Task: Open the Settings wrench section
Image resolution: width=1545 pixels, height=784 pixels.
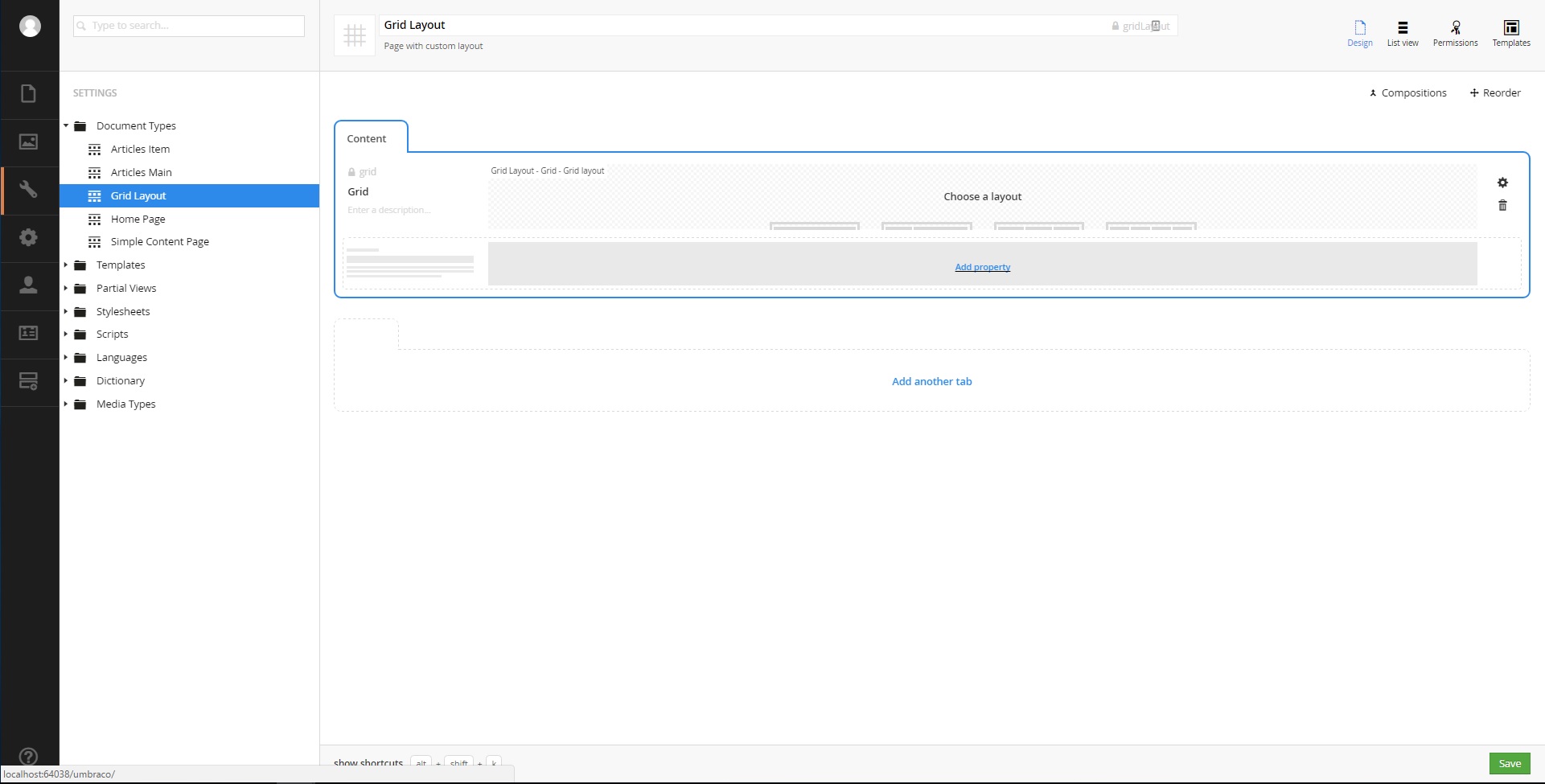Action: [29, 190]
